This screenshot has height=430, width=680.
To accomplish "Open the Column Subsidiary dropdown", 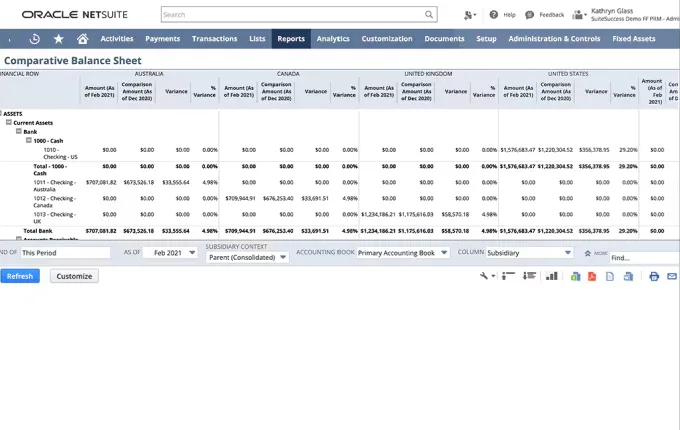I will click(x=529, y=253).
